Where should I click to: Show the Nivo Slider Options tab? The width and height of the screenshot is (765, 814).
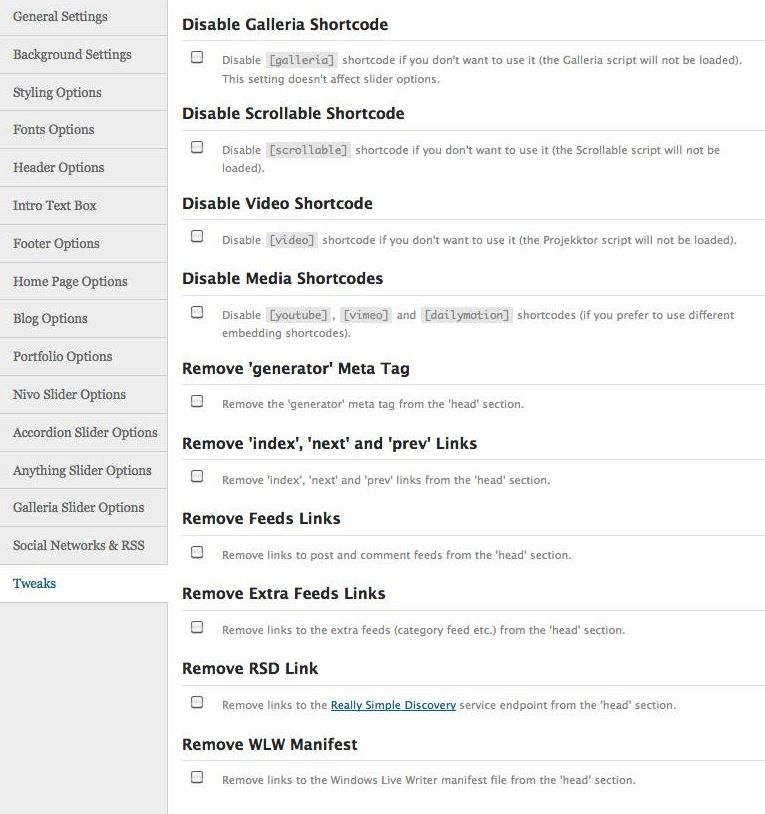(69, 394)
